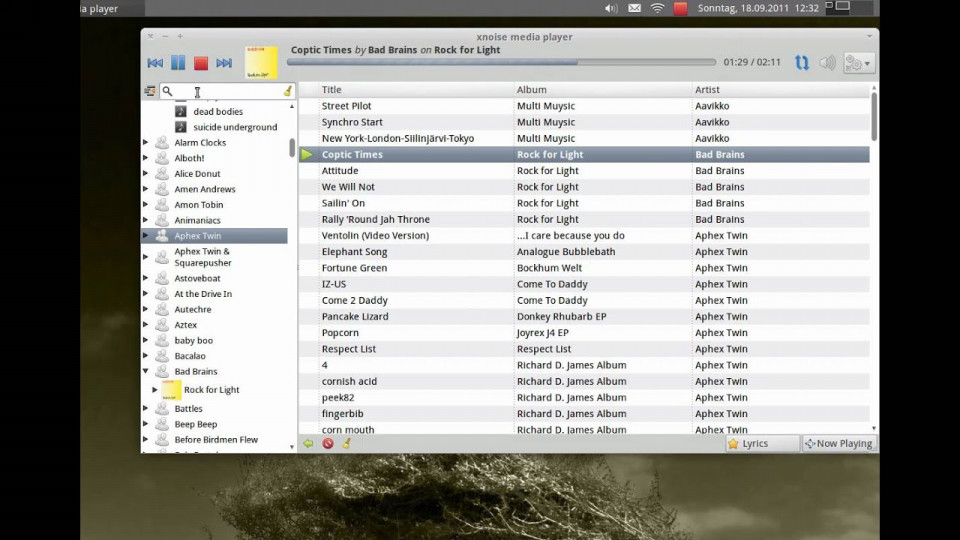This screenshot has width=960, height=540.
Task: Select Rally 'Round Jah Throne track
Action: tap(584, 219)
